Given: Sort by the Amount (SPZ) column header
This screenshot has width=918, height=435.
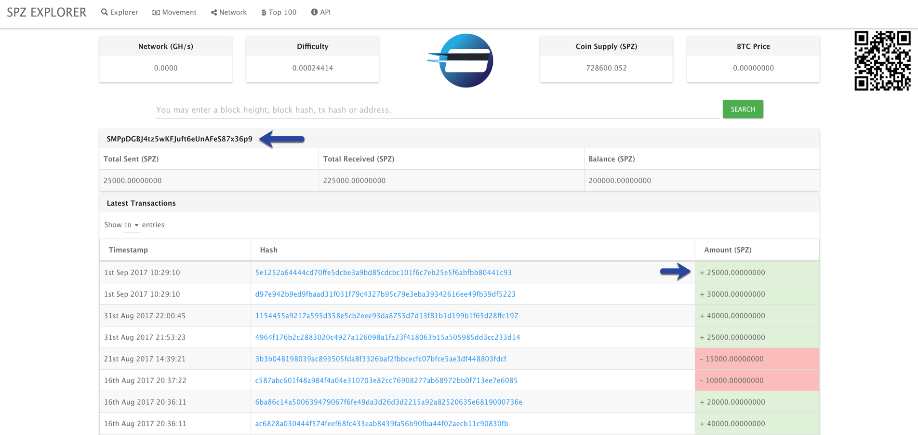Looking at the screenshot, I should (729, 250).
